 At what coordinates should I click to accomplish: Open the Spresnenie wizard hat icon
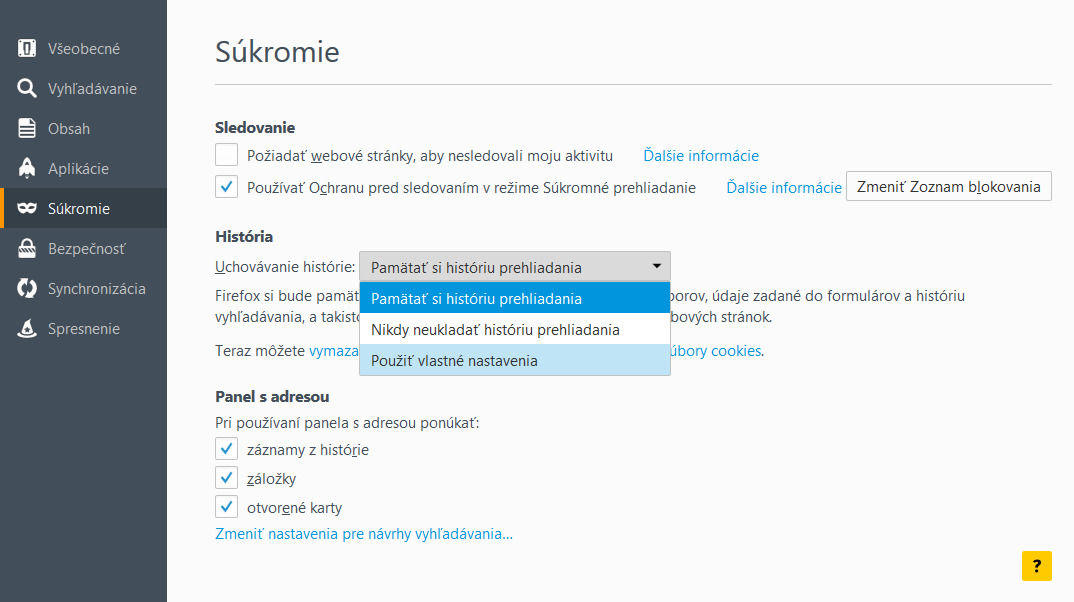click(27, 329)
